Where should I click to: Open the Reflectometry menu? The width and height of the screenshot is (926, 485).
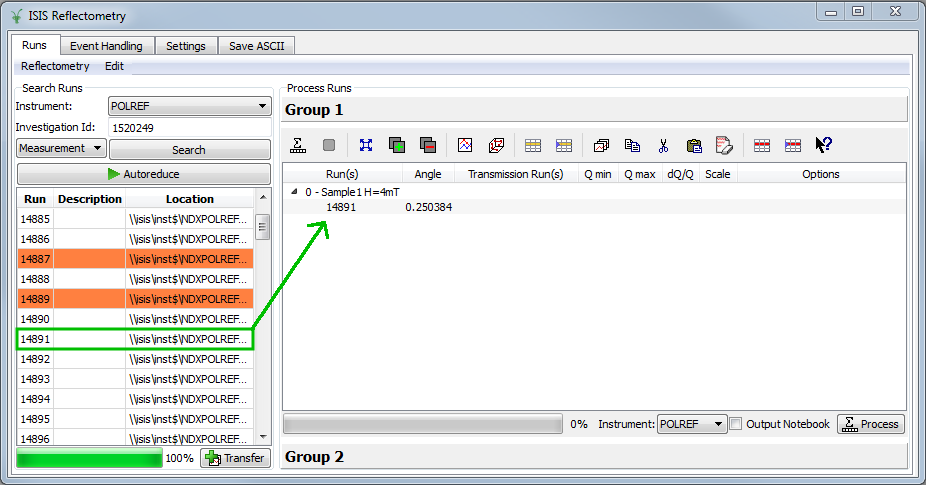pyautogui.click(x=55, y=66)
